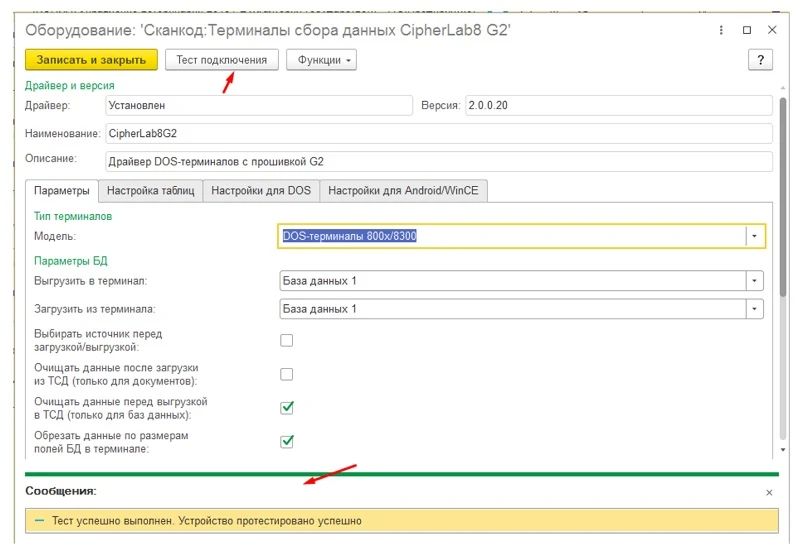Open the three-dot more options menu
The image size is (800, 557).
click(x=722, y=31)
